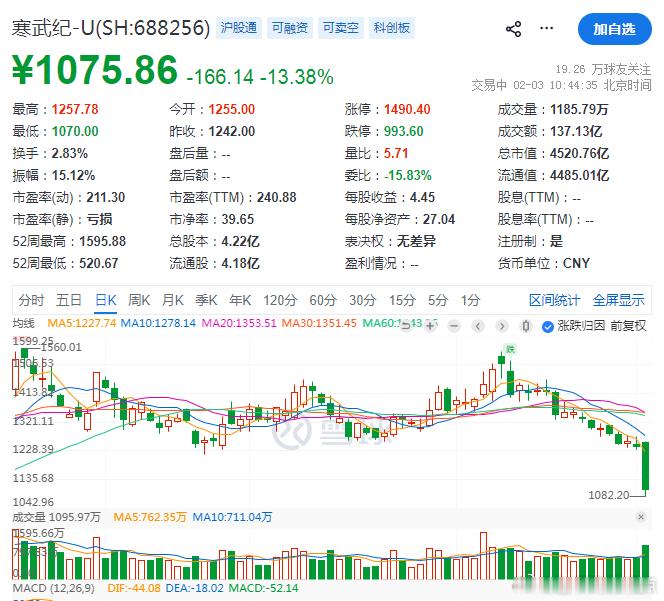Click the DIF:-44.08 value
The image size is (664, 601).
pos(134,588)
